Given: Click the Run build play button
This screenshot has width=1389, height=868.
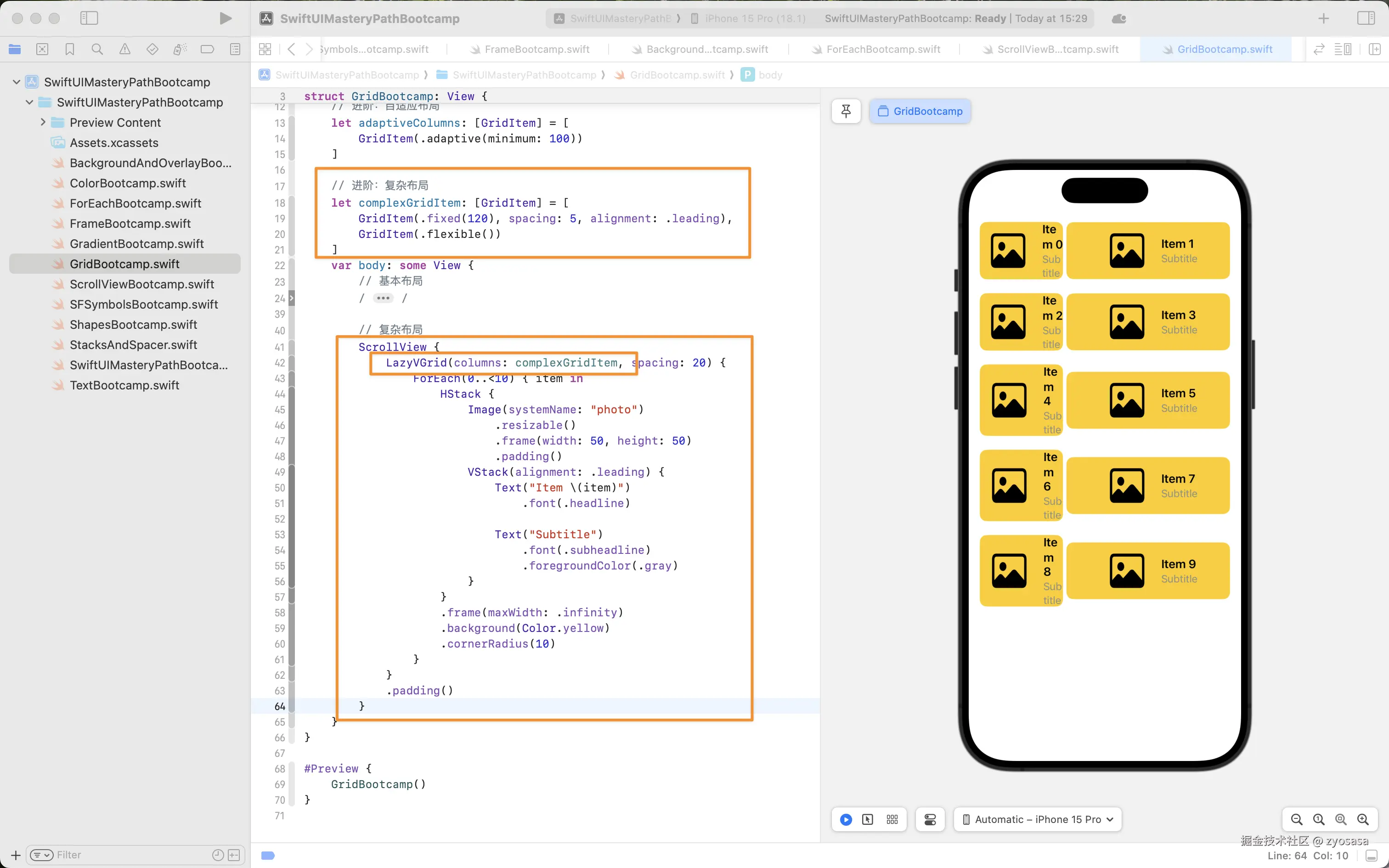Looking at the screenshot, I should click(x=226, y=18).
